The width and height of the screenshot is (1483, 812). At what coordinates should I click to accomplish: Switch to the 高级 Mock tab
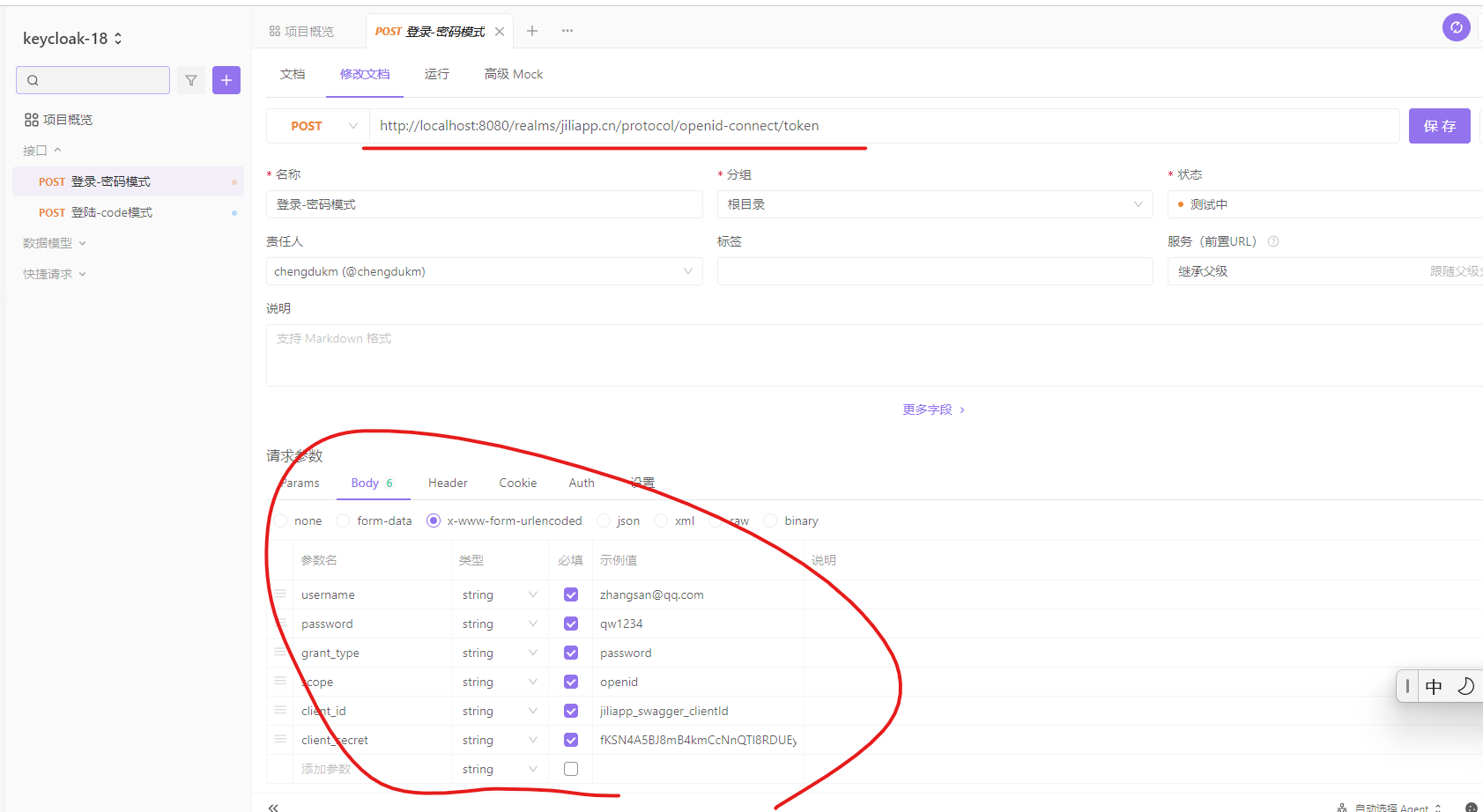[514, 74]
